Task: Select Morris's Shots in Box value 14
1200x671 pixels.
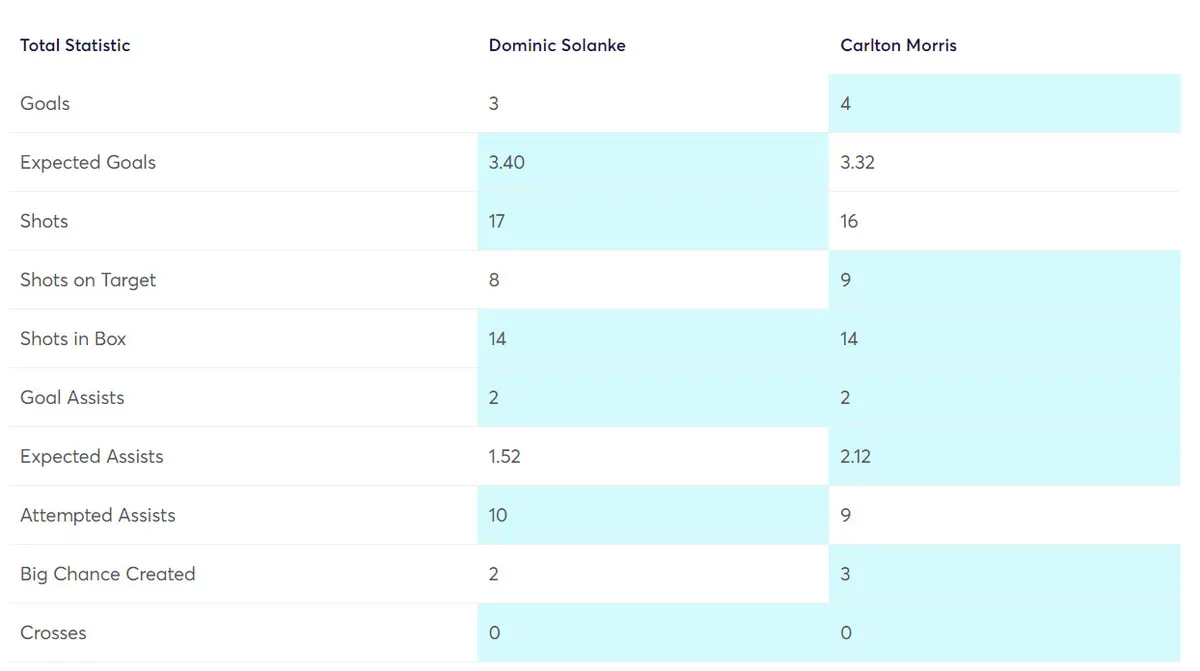Action: [849, 339]
